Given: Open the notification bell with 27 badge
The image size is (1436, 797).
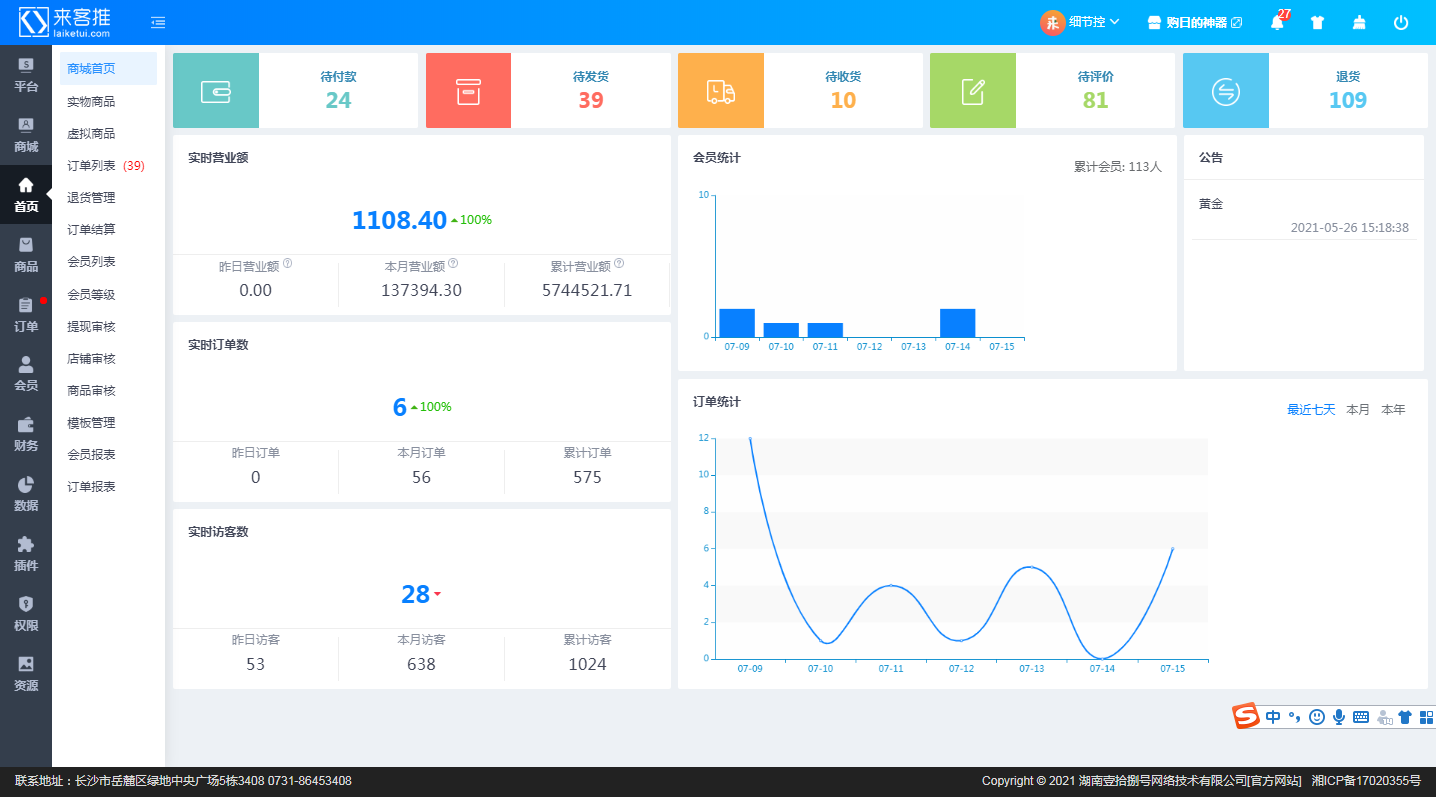Looking at the screenshot, I should click(x=1278, y=21).
